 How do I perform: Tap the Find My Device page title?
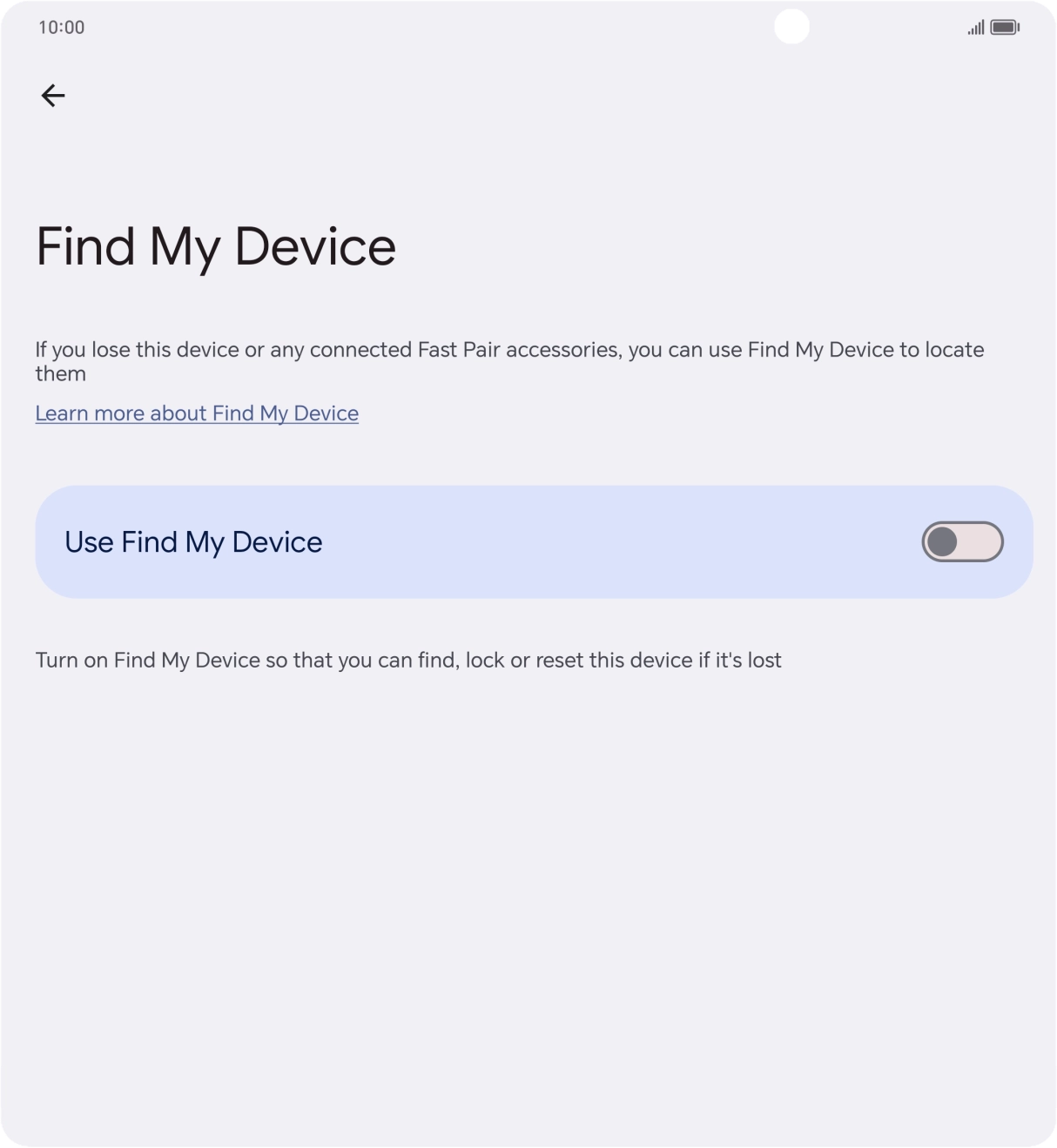click(x=215, y=247)
